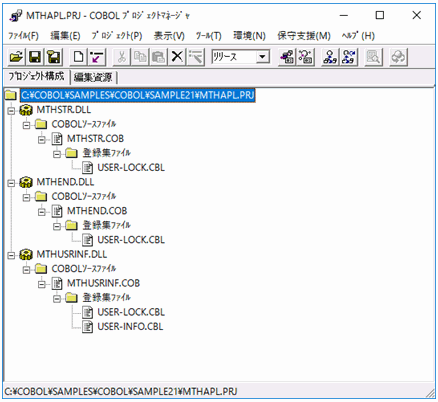The height and width of the screenshot is (402, 438).
Task: Click the status bar project path text
Action: point(121,391)
